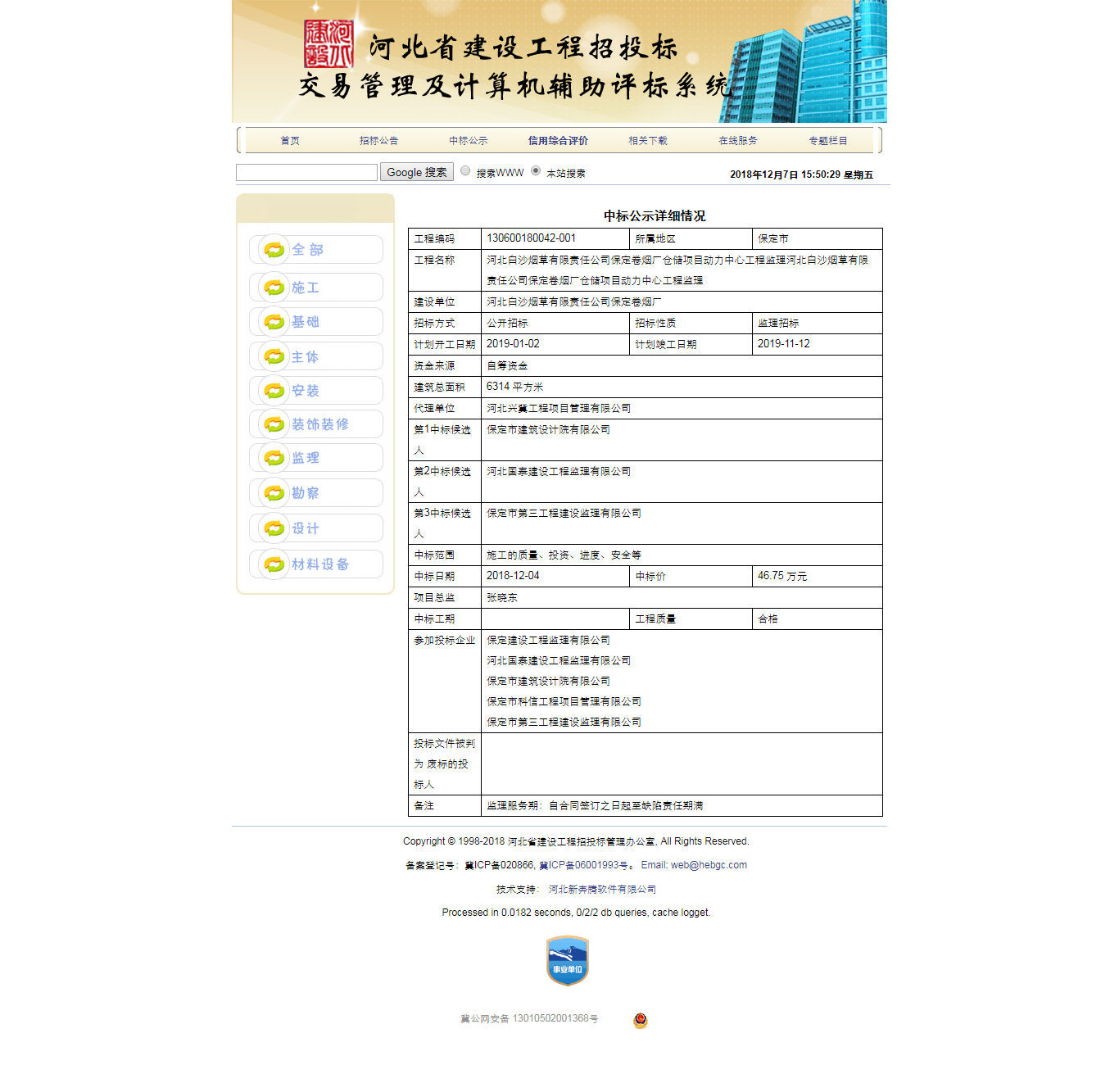
Task: Open the 首页 navigation menu item
Action: coord(290,141)
